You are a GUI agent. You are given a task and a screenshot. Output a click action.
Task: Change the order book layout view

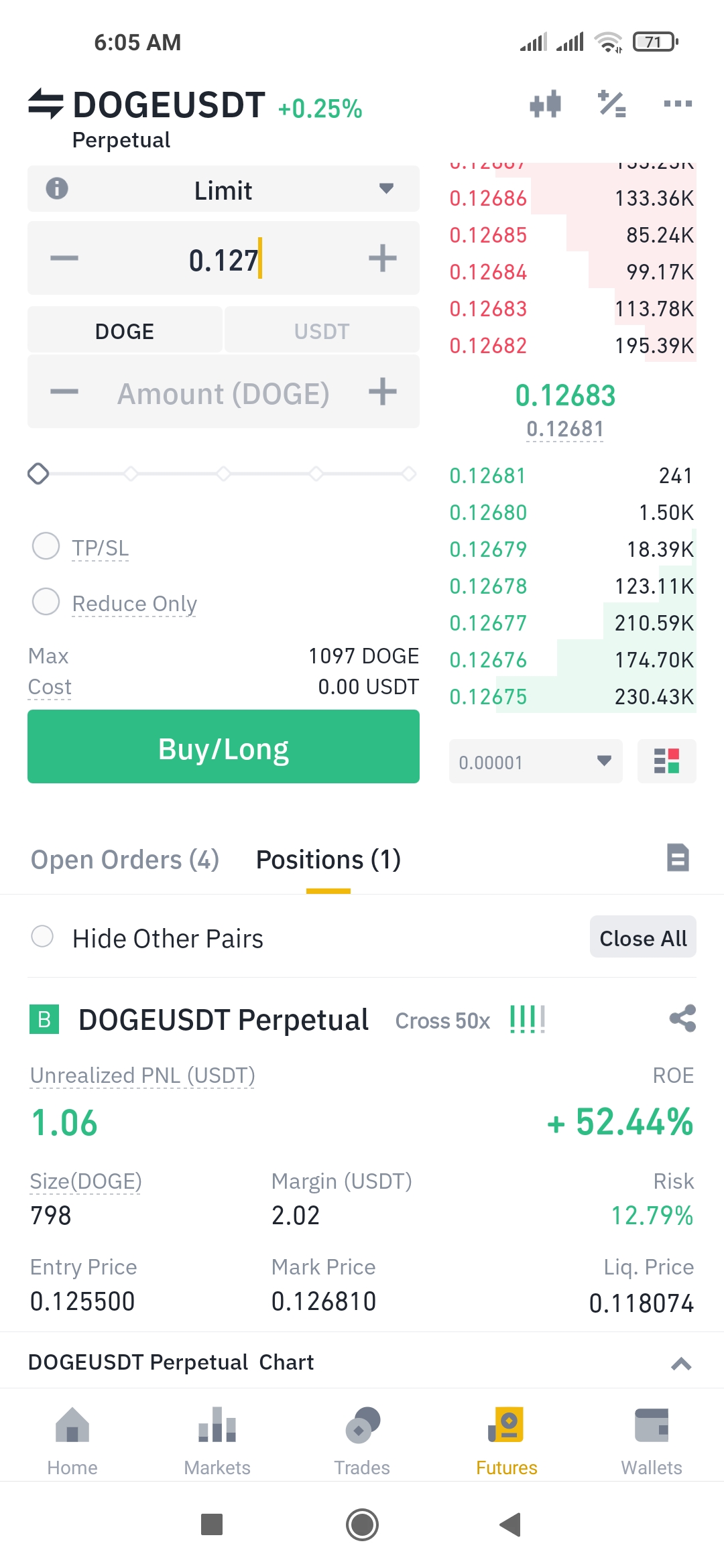click(x=666, y=761)
